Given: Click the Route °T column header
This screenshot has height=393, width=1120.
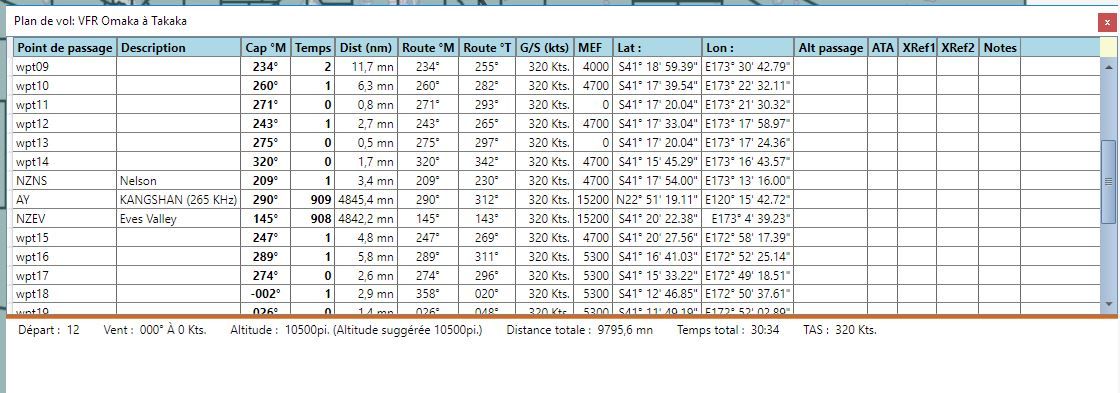Looking at the screenshot, I should [x=487, y=48].
